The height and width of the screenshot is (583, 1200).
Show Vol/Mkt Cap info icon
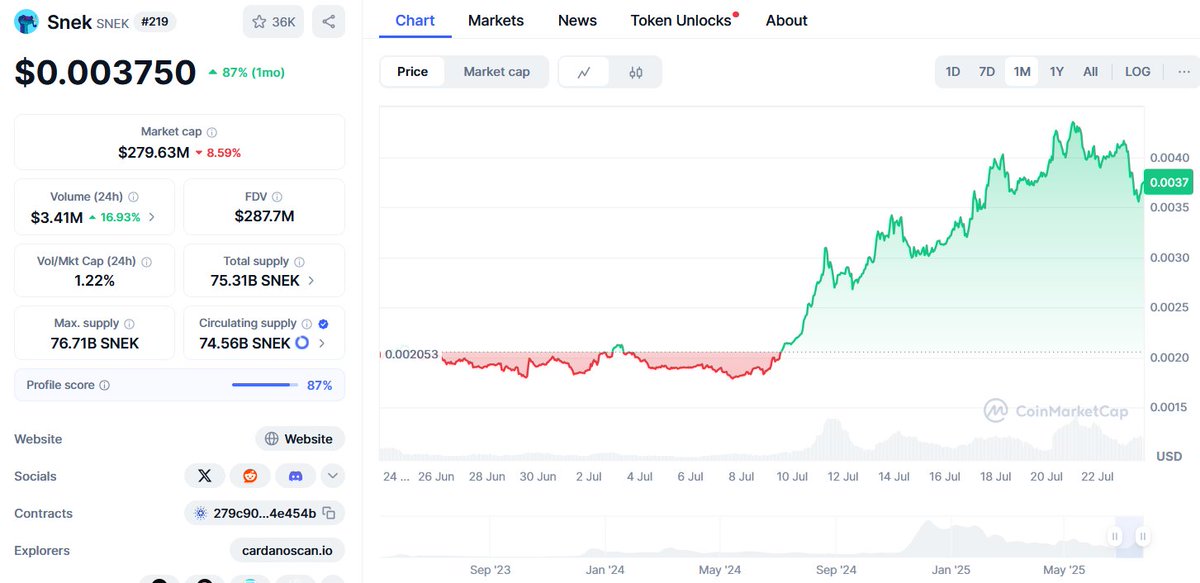click(147, 261)
